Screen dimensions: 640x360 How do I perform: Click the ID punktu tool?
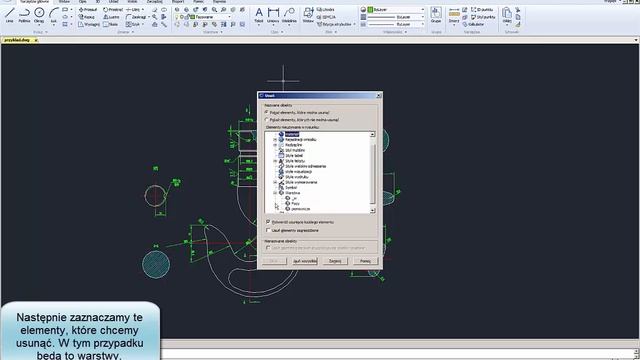pyautogui.click(x=482, y=9)
